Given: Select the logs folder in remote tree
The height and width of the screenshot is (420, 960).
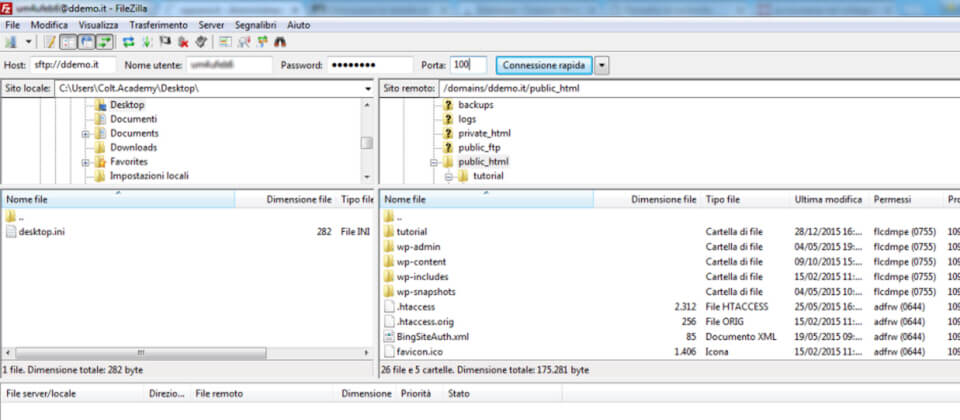Looking at the screenshot, I should (x=467, y=119).
